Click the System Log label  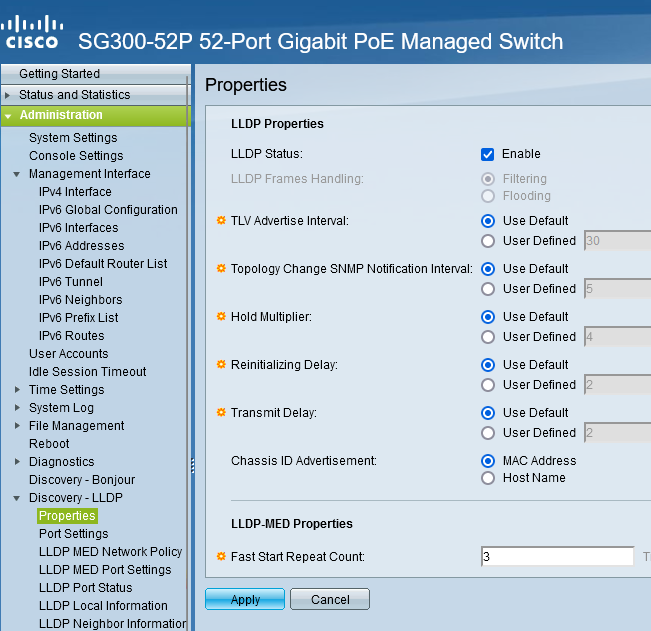[x=61, y=408]
